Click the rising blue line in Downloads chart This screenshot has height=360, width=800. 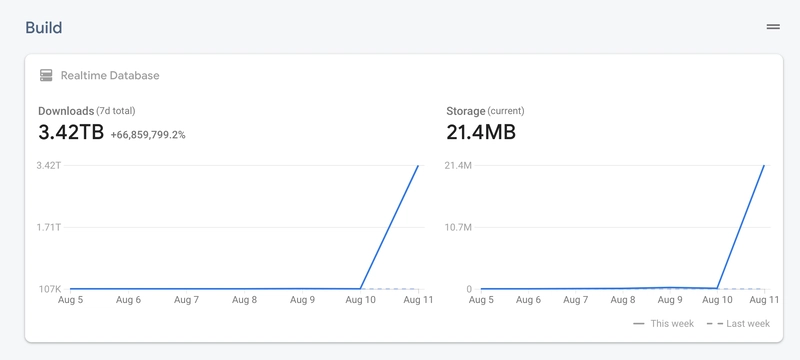coord(389,227)
